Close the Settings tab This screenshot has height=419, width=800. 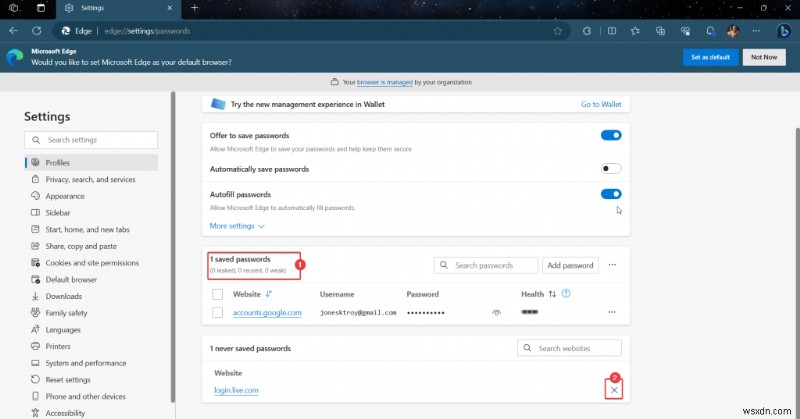(170, 8)
